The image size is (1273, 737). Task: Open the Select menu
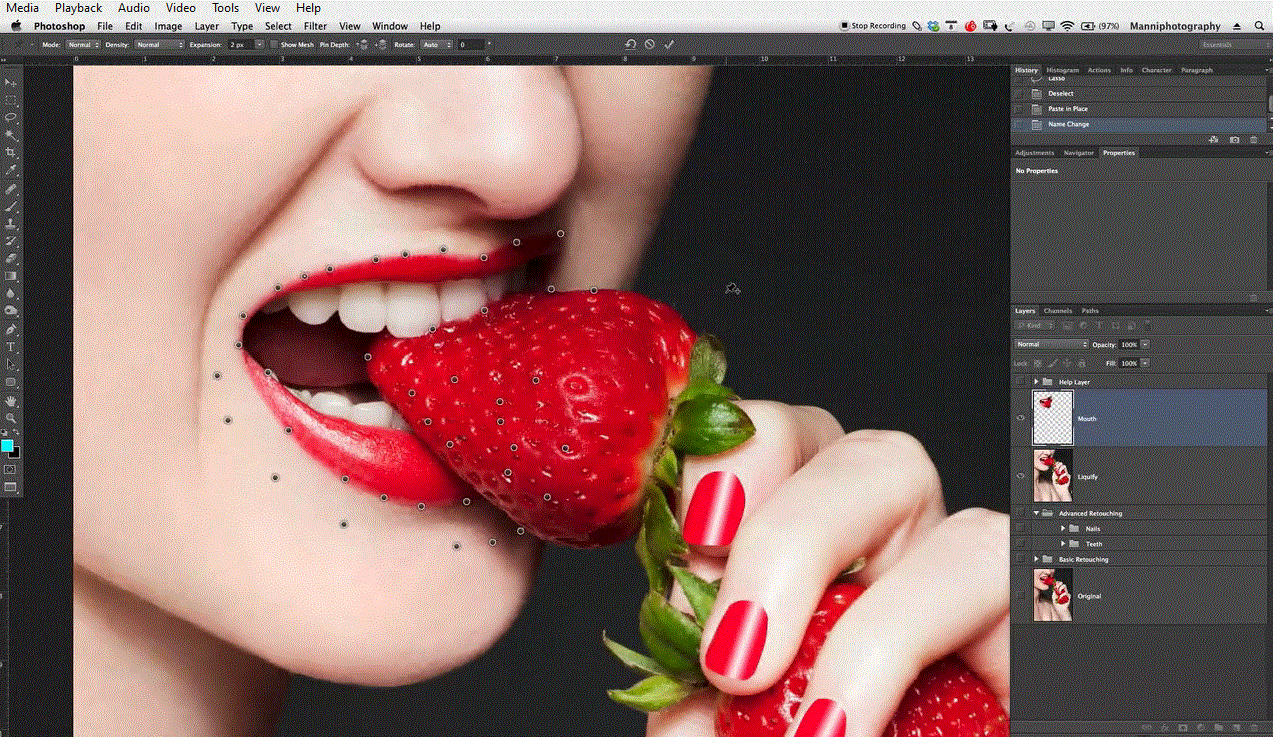(278, 26)
